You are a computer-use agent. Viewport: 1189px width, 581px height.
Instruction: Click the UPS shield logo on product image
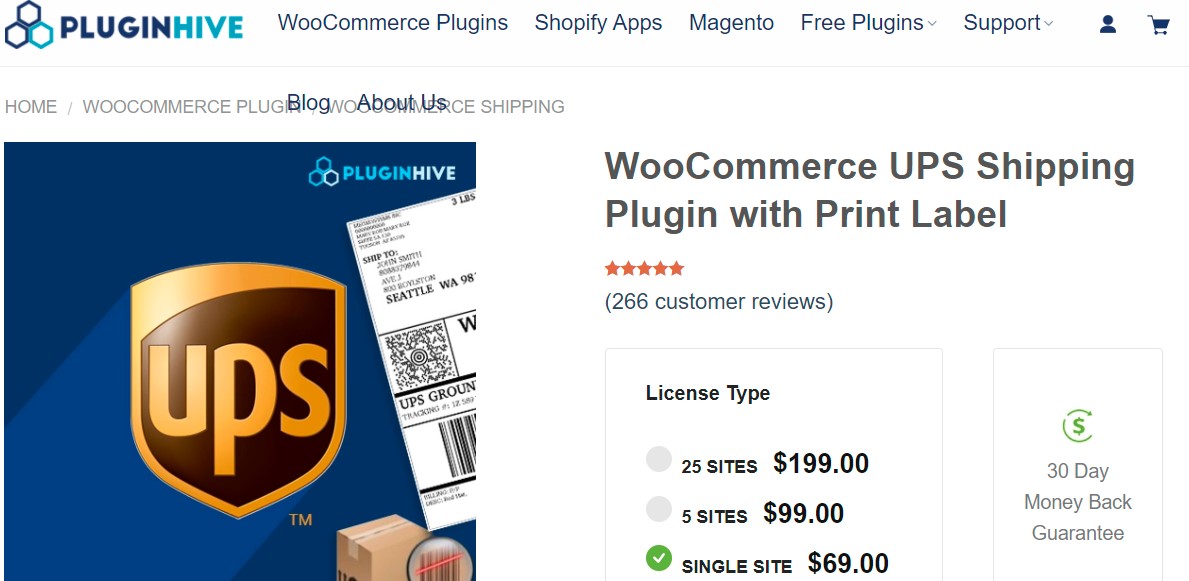[x=238, y=390]
